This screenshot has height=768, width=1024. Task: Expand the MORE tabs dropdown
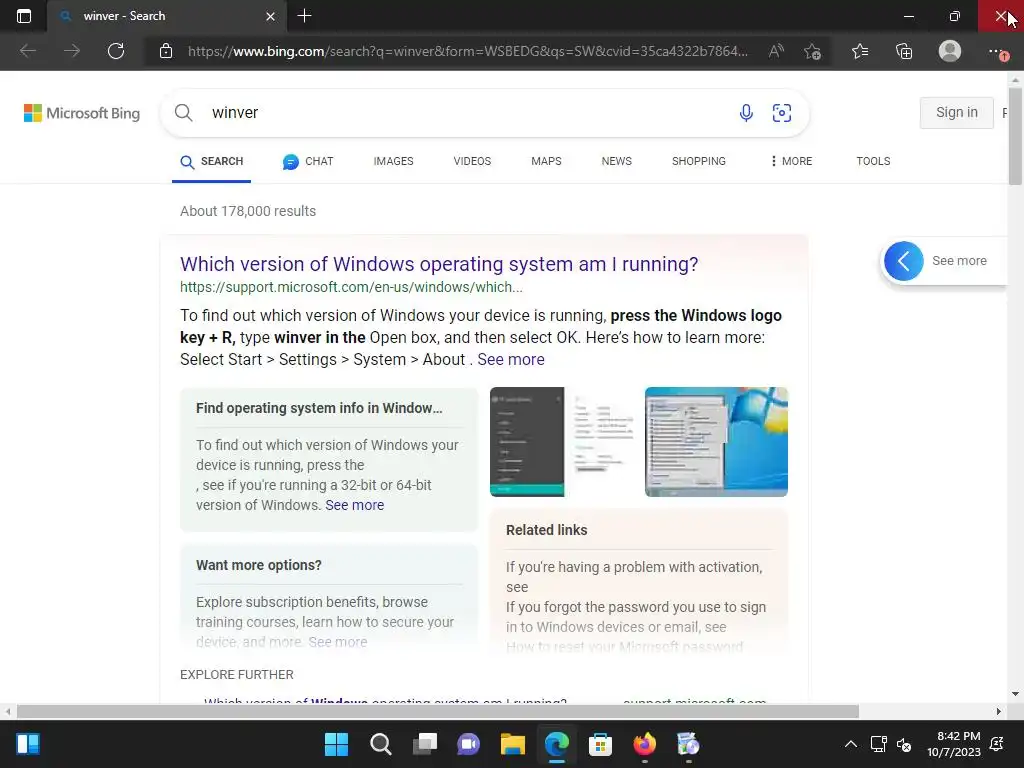(x=792, y=161)
